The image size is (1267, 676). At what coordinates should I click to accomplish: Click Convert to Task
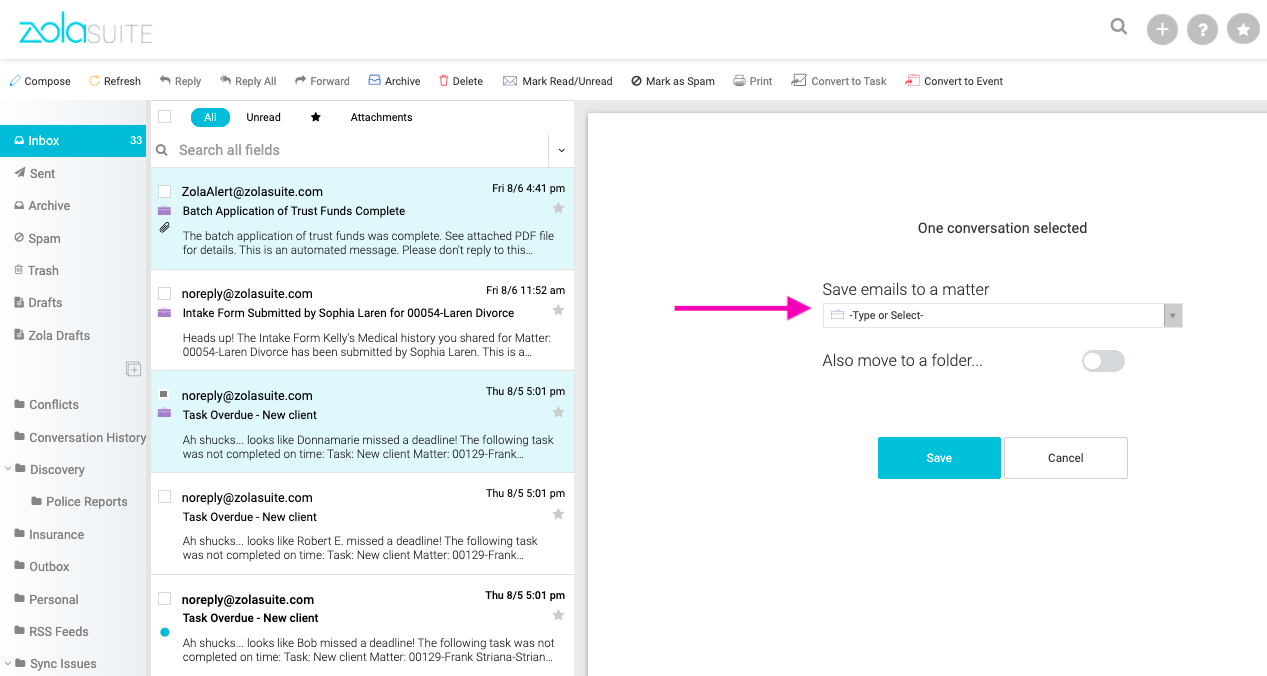point(839,81)
